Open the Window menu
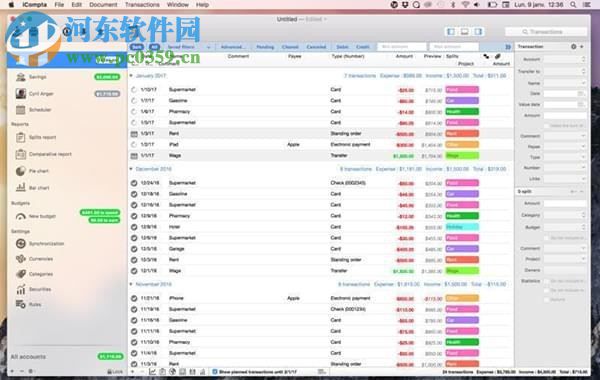This screenshot has width=600, height=380. (178, 5)
